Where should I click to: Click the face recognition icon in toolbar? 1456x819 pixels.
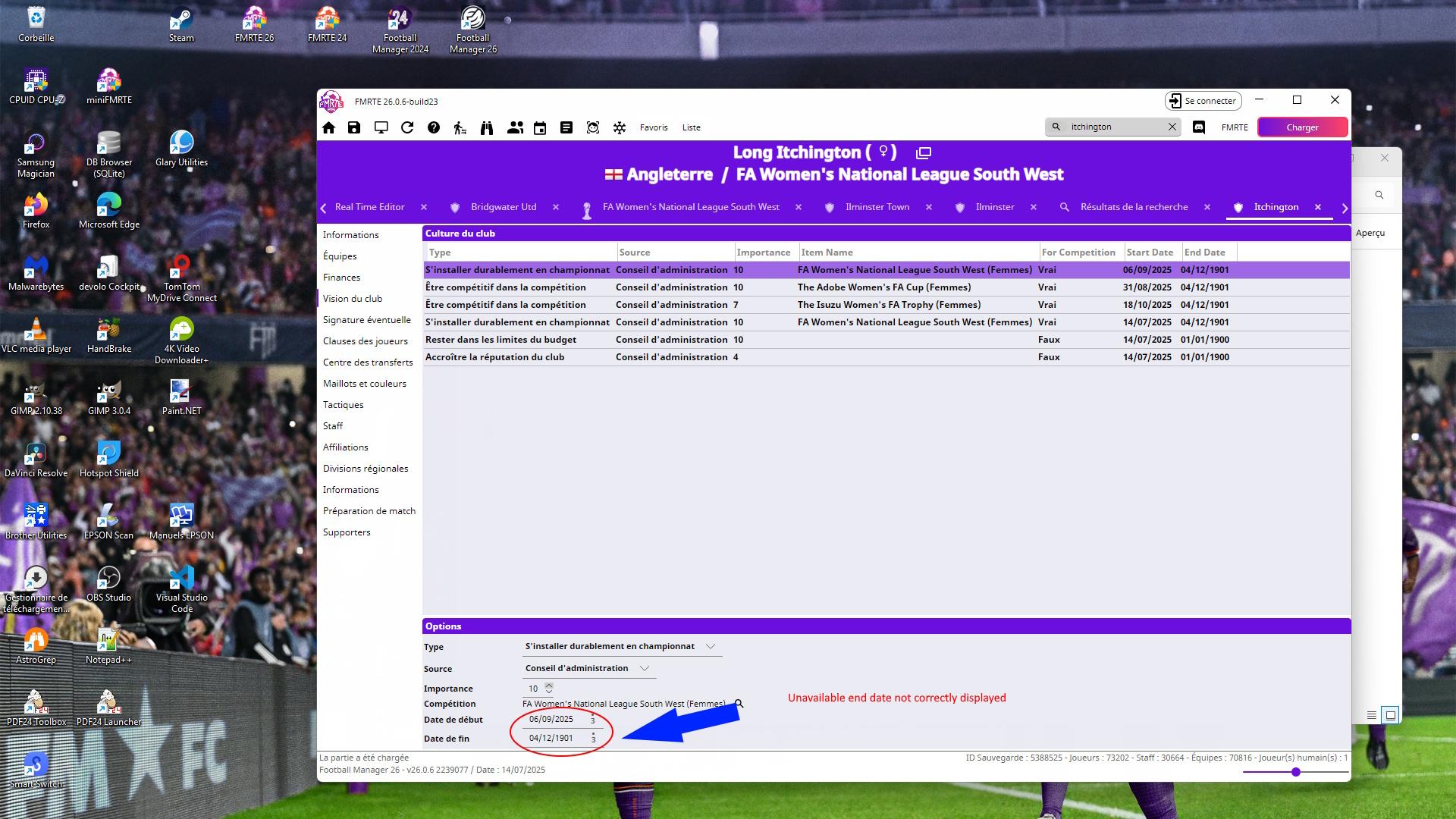click(593, 127)
